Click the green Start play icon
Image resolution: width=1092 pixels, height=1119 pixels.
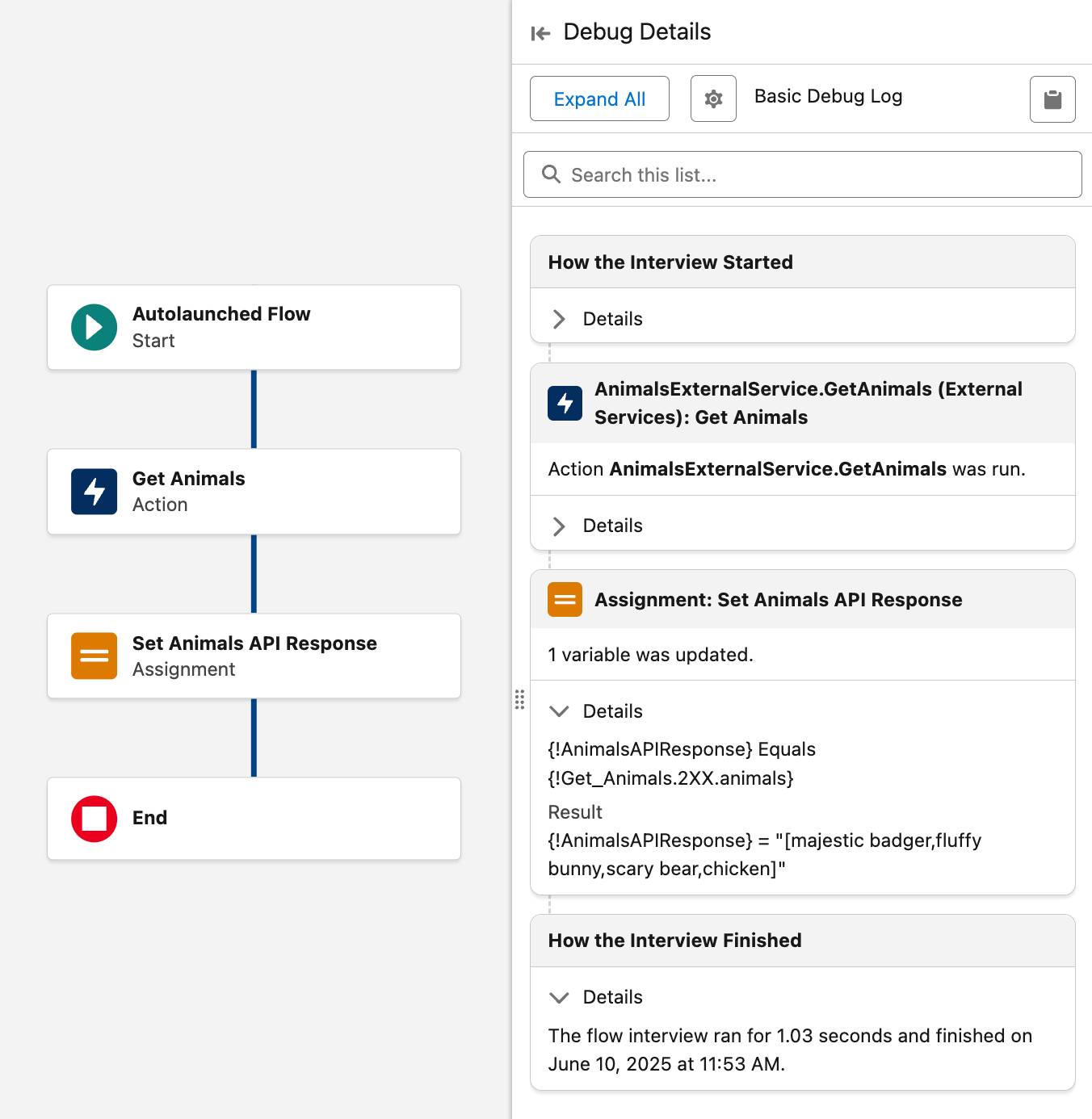(94, 327)
